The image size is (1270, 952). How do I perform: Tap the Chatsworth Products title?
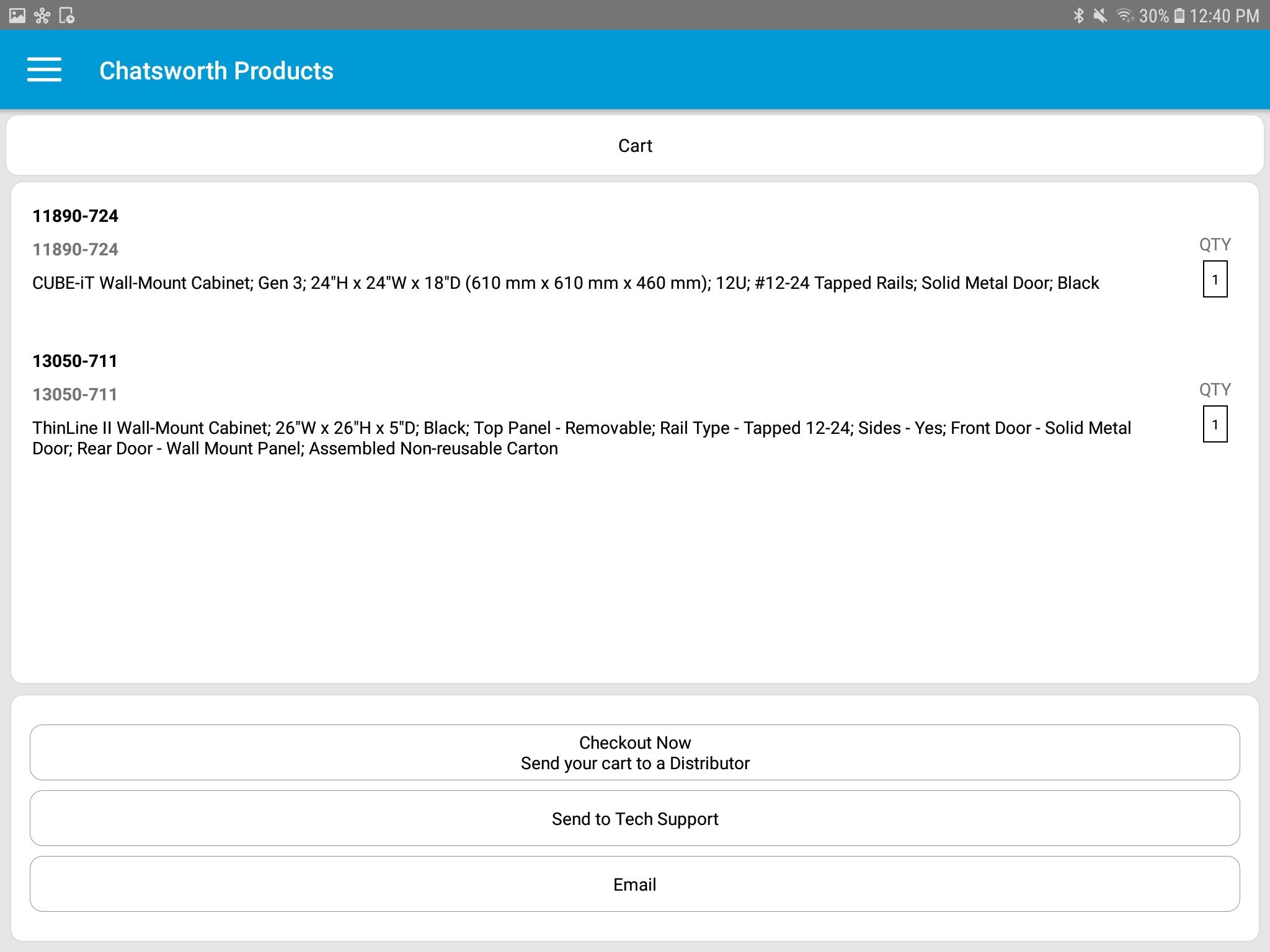216,71
